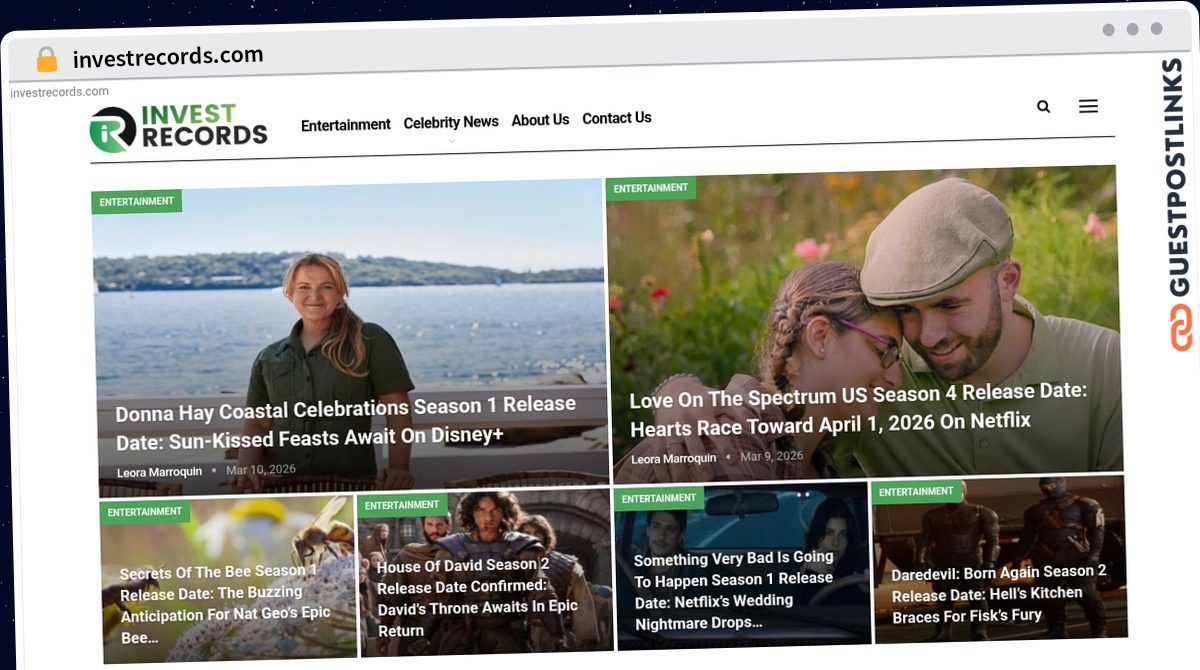Click the Mar 10, 2026 date
Viewport: 1200px width, 670px height.
261,470
